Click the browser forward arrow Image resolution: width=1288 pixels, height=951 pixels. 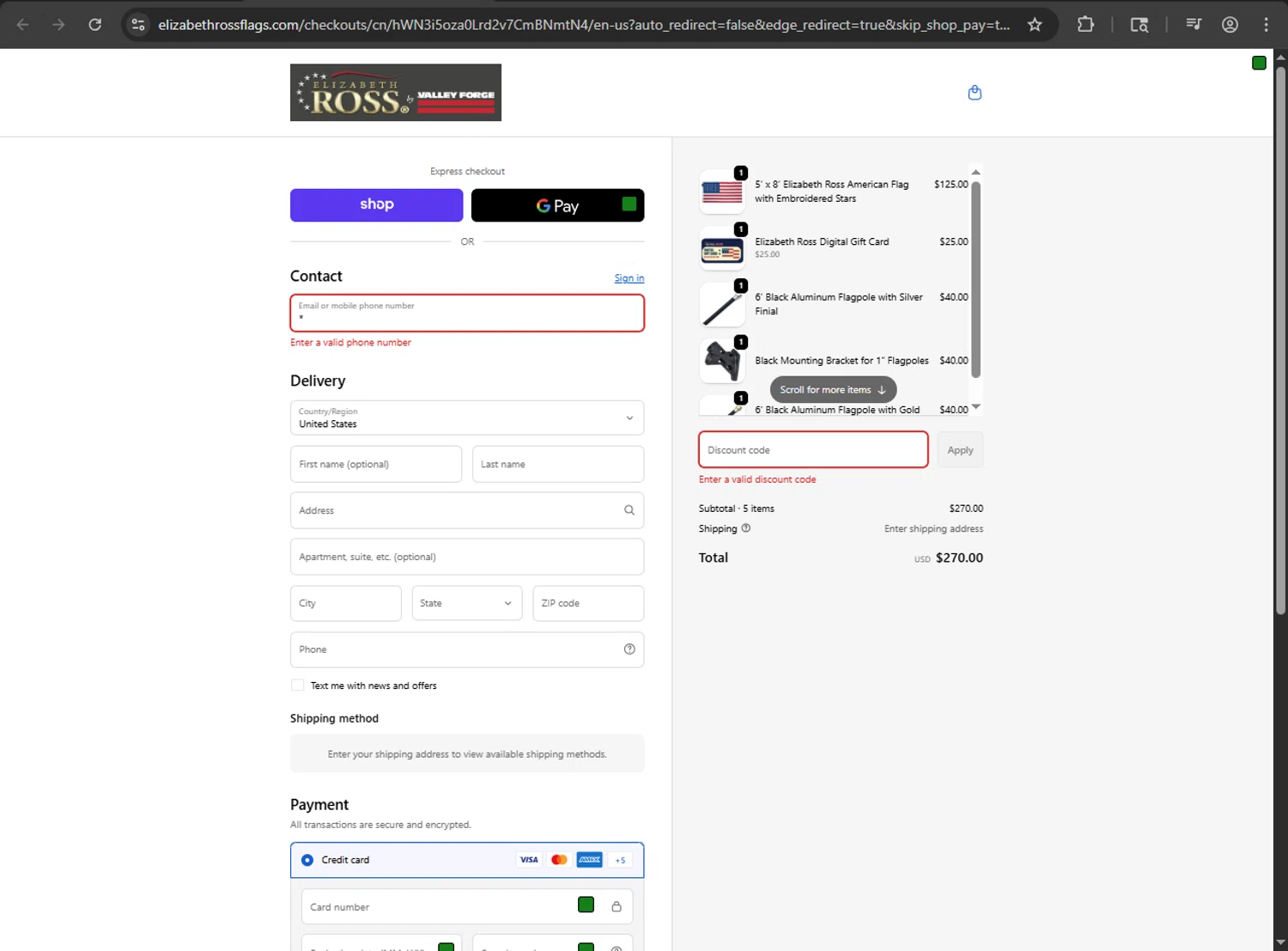point(58,24)
